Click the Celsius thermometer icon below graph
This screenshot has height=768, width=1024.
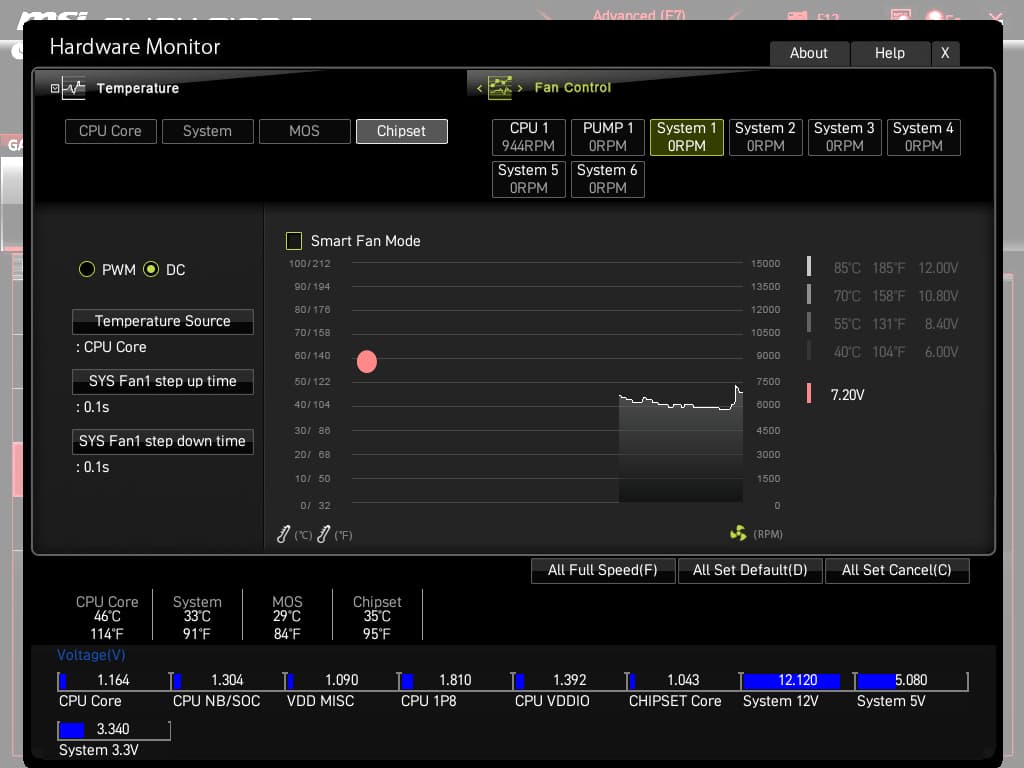click(284, 535)
